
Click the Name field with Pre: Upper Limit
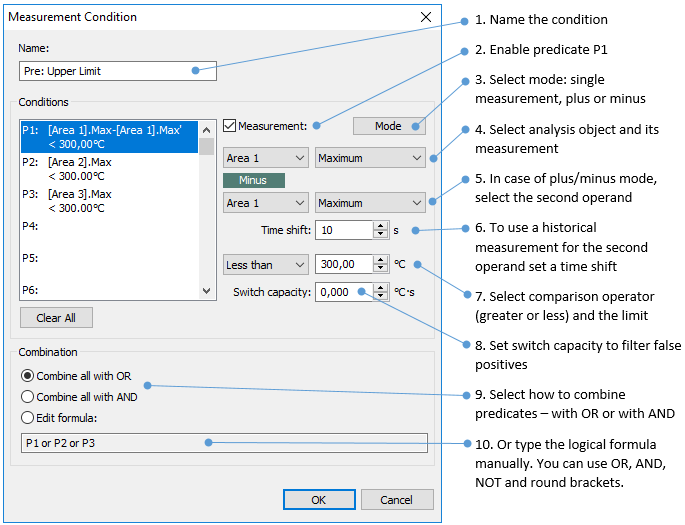click(x=118, y=71)
